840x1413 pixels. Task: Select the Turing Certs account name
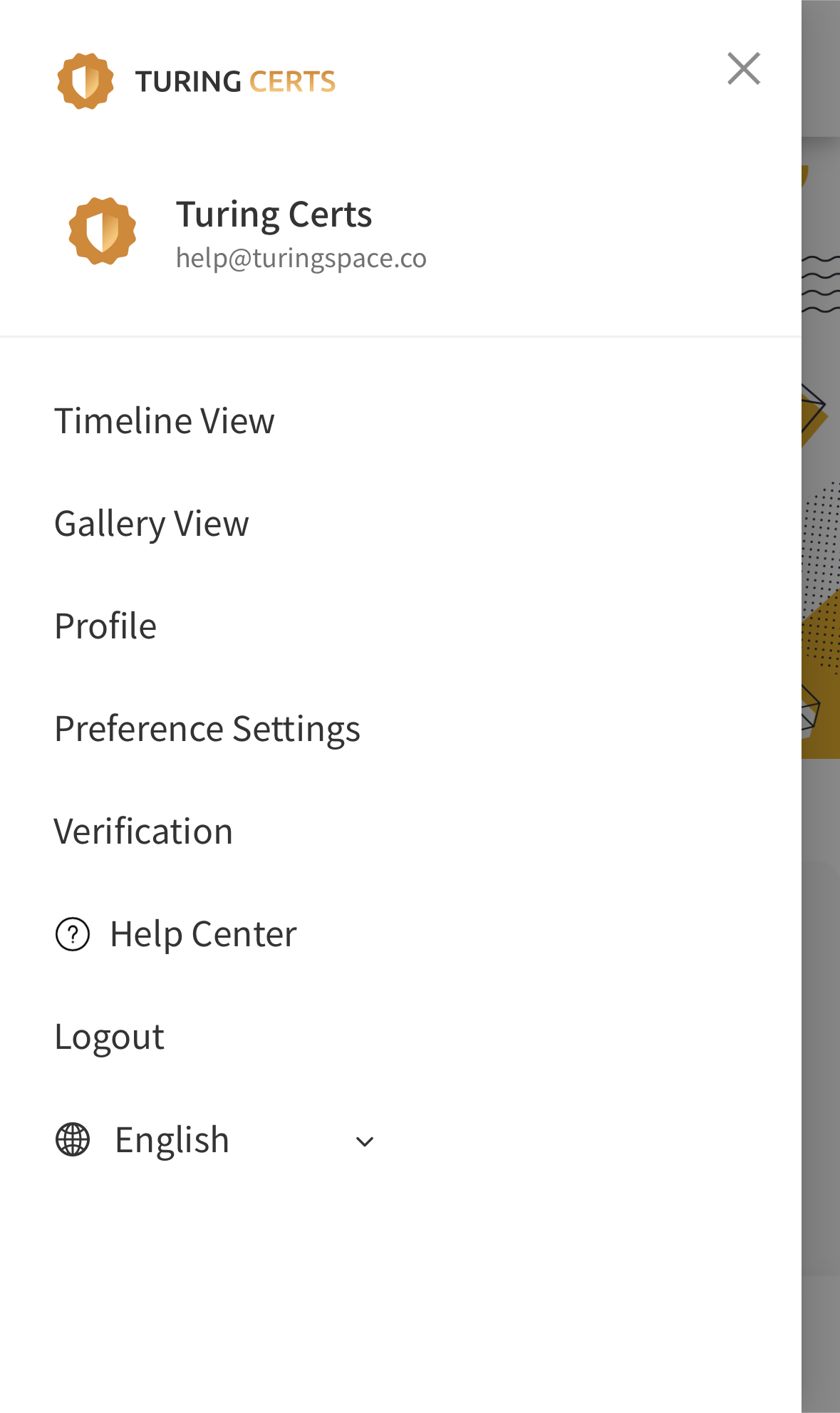pyautogui.click(x=274, y=214)
